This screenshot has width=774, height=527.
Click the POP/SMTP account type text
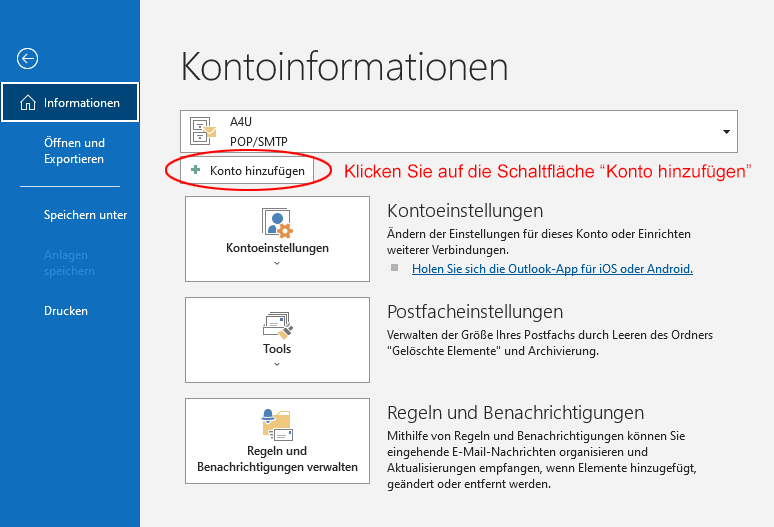pos(259,142)
